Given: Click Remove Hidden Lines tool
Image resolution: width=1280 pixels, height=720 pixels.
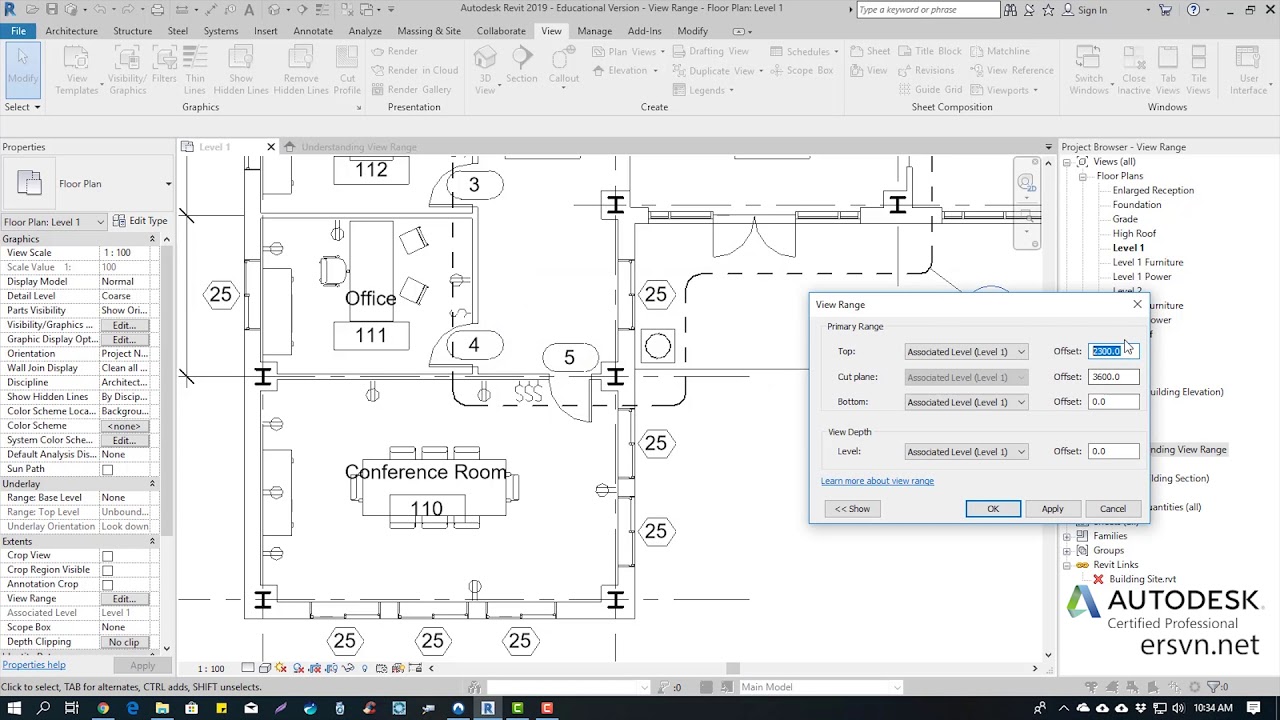Looking at the screenshot, I should pos(301,71).
